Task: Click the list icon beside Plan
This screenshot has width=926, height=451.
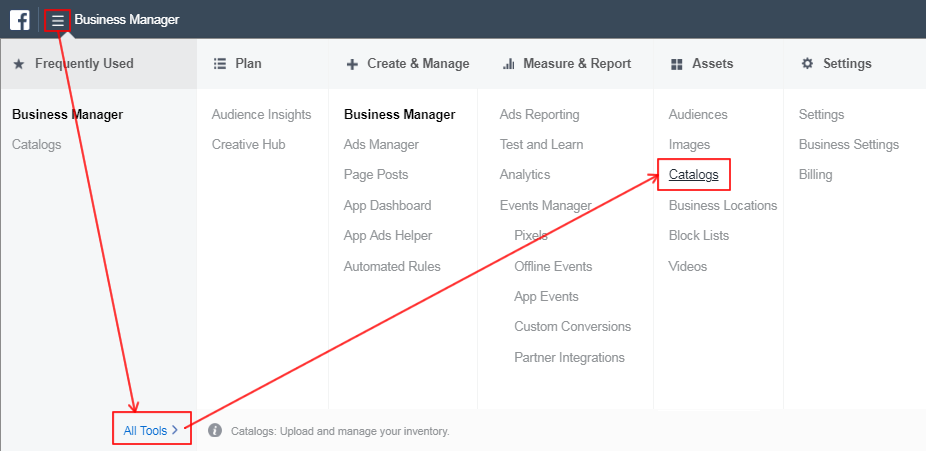Action: 220,64
